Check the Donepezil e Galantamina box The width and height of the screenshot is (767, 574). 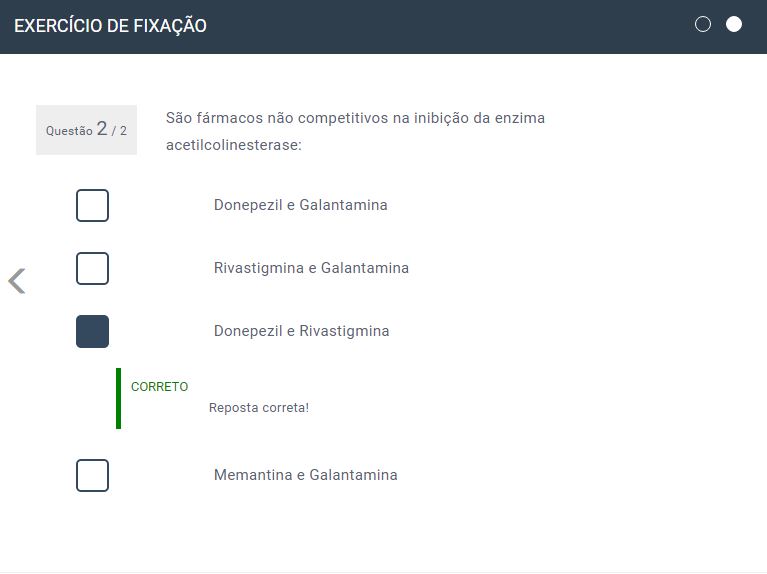92,205
